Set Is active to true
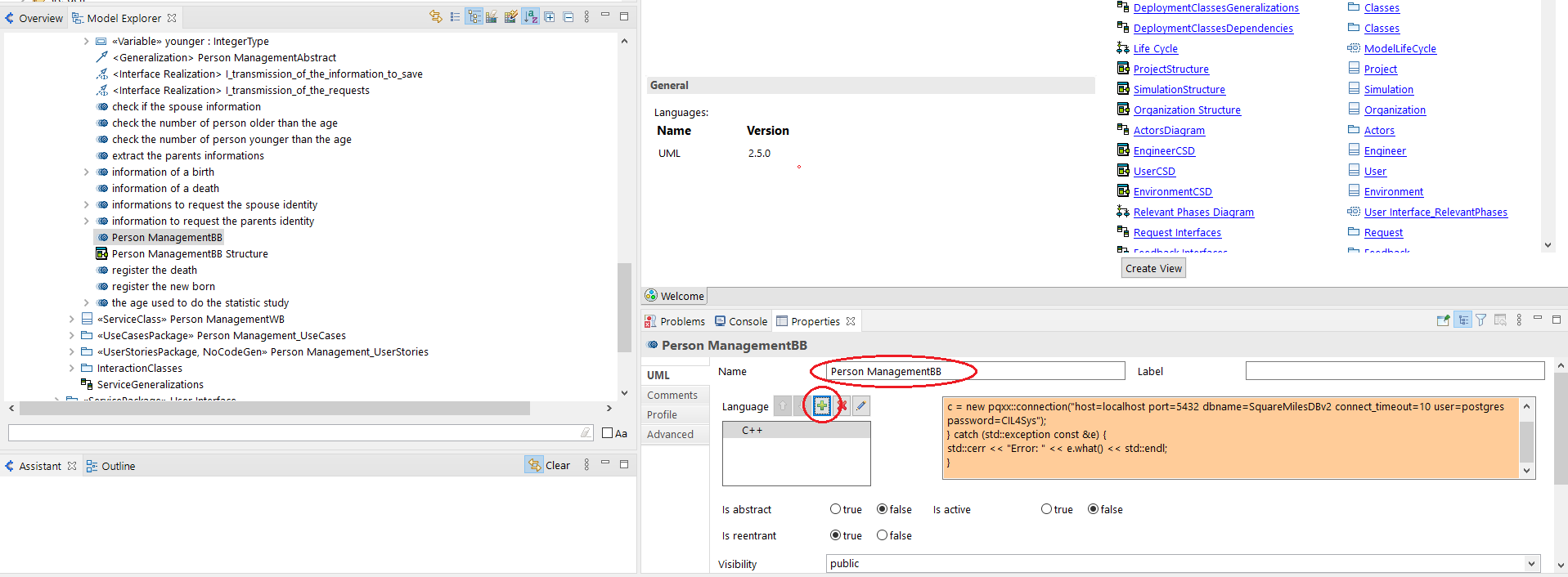 1046,509
